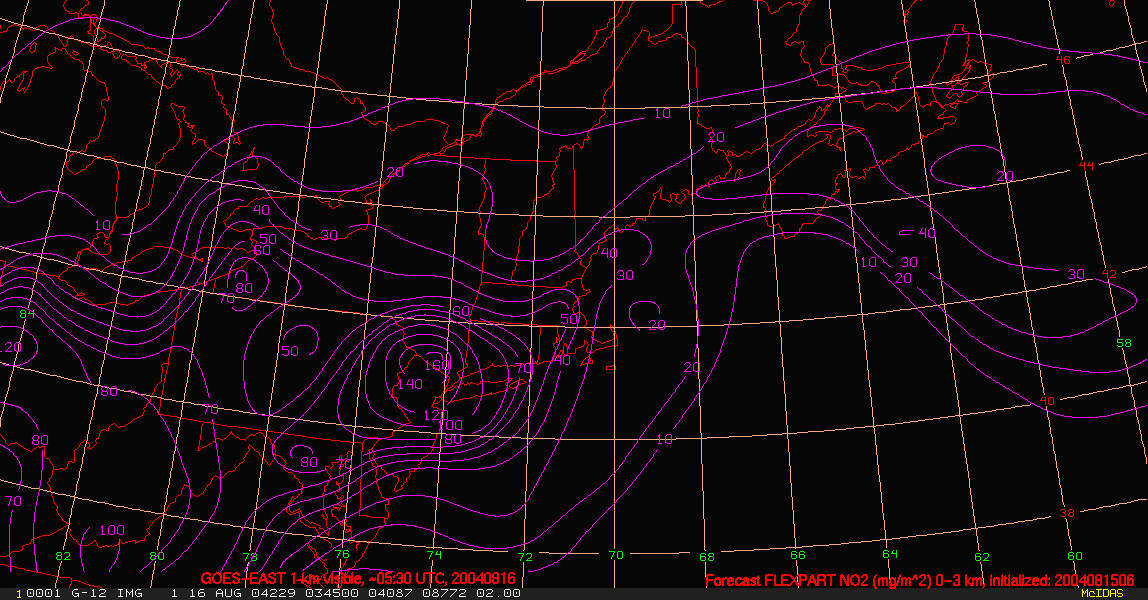Click the green 74 longitude label
The height and width of the screenshot is (600, 1148).
434,555
